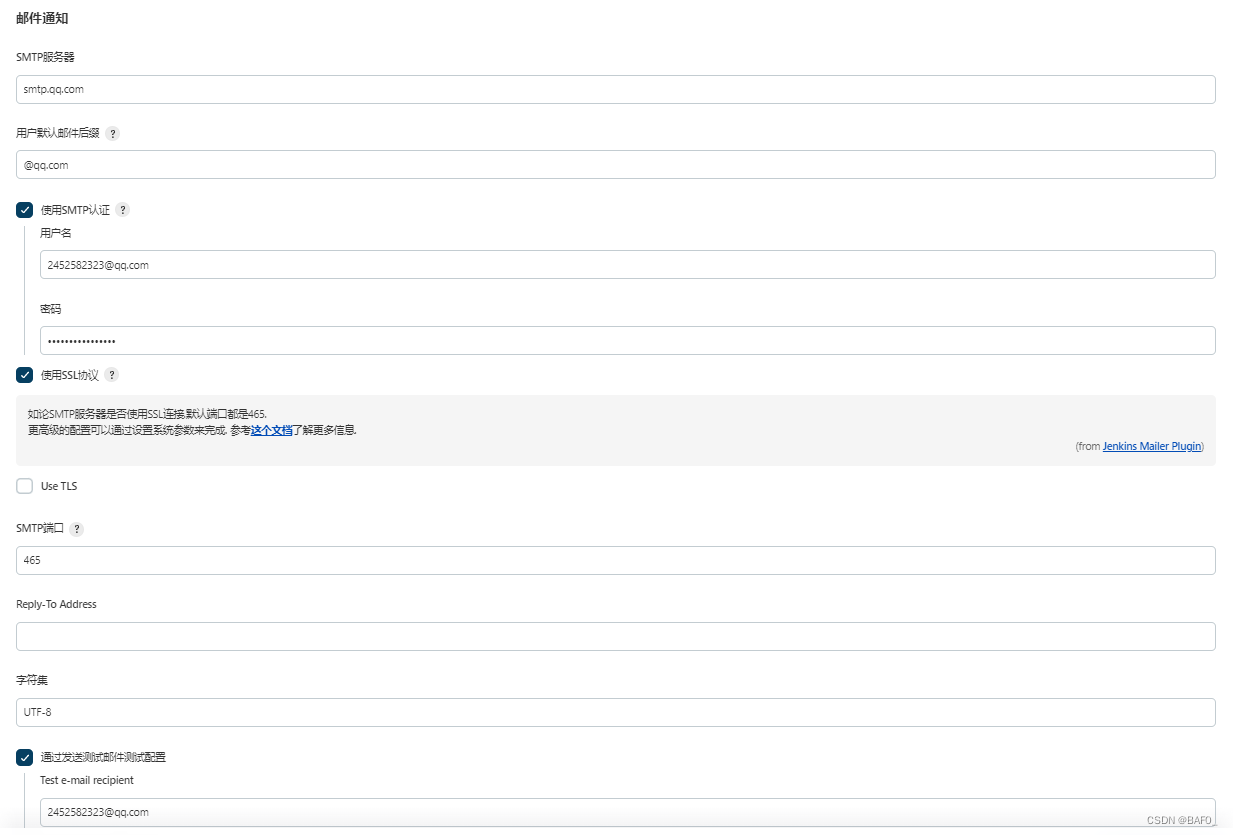This screenshot has height=835, width=1233.
Task: Click the 使用SSL协议 label text
Action: pyautogui.click(x=70, y=375)
